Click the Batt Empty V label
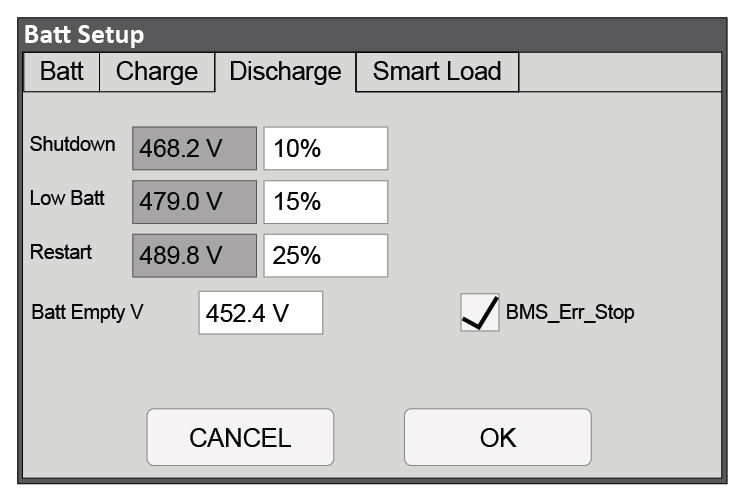 [x=88, y=312]
